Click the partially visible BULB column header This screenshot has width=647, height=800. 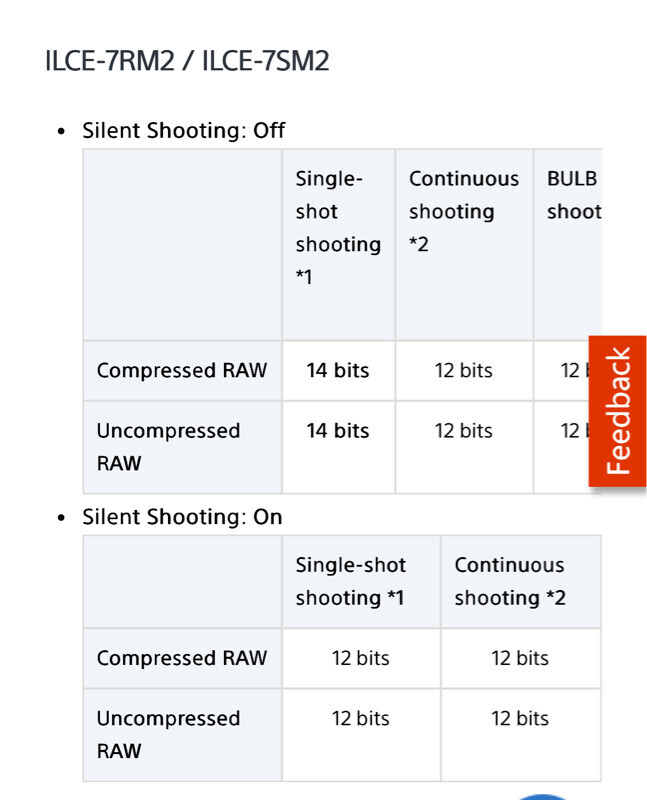click(x=574, y=195)
